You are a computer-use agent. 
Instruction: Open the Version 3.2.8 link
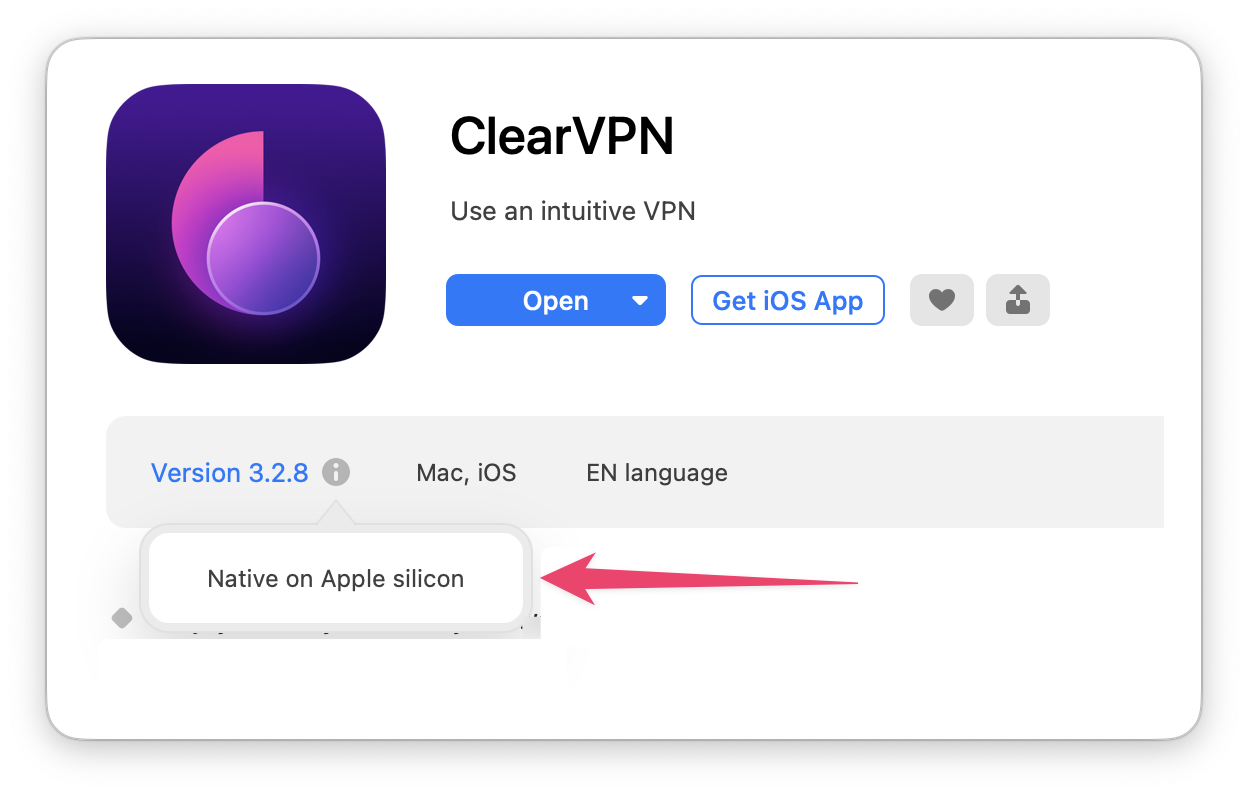(229, 472)
